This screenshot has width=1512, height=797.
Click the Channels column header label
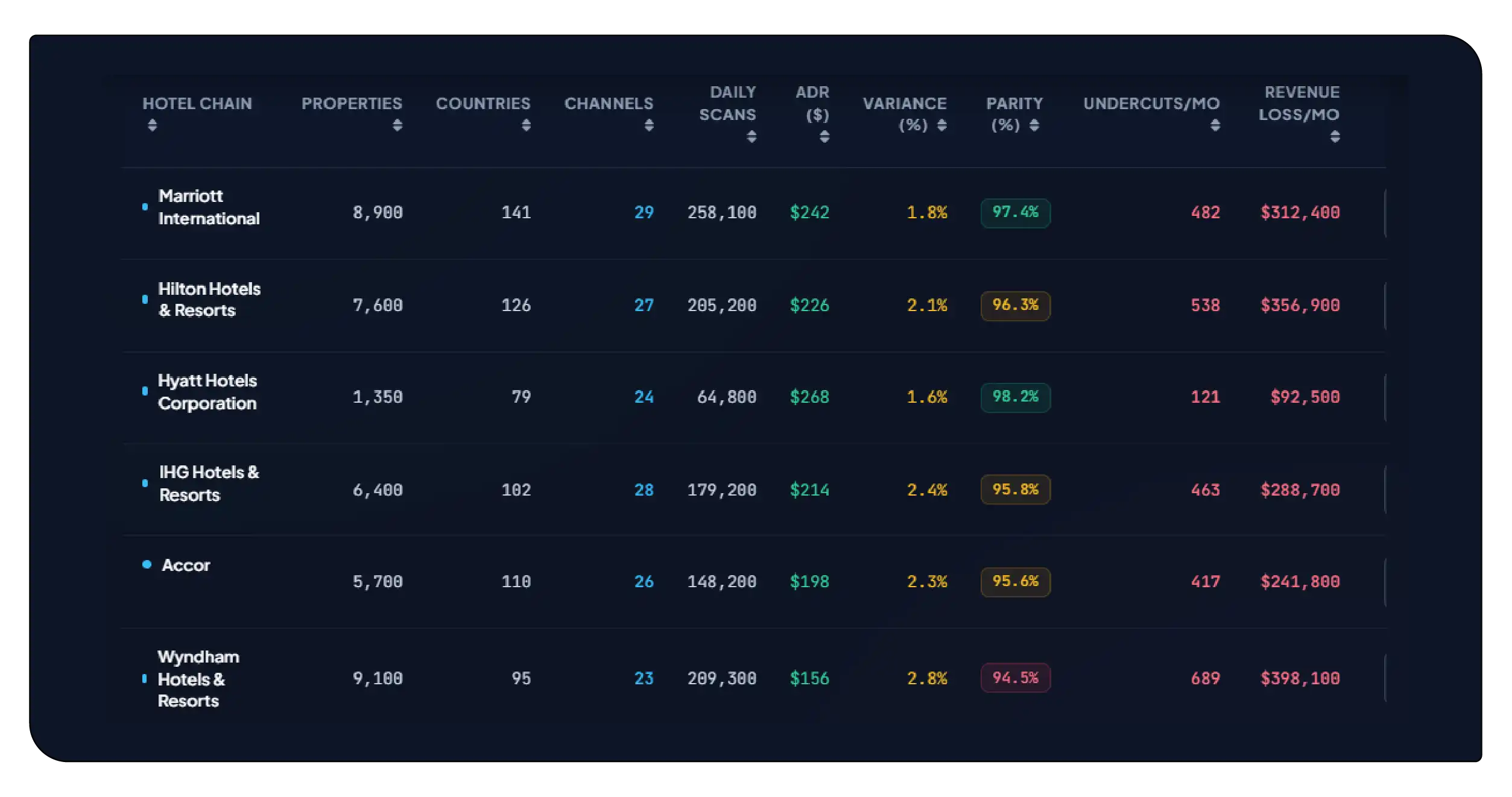click(x=609, y=104)
